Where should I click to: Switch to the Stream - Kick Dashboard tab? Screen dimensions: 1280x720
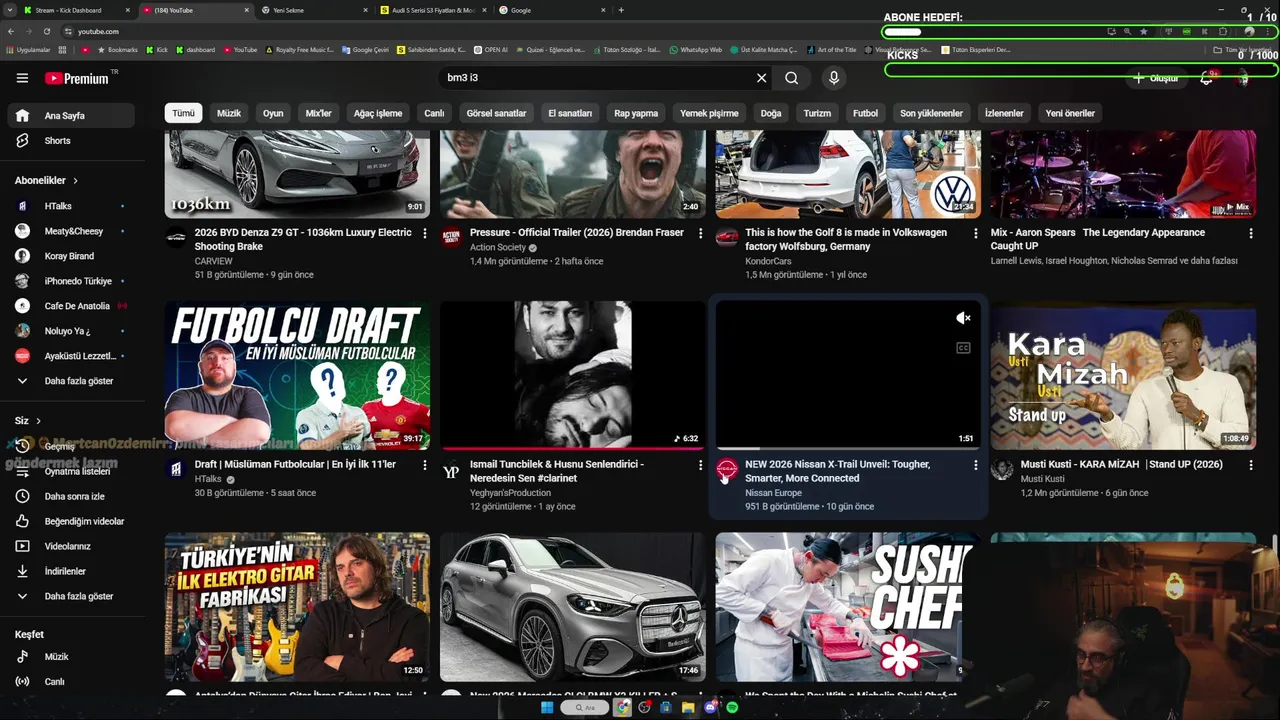click(75, 10)
